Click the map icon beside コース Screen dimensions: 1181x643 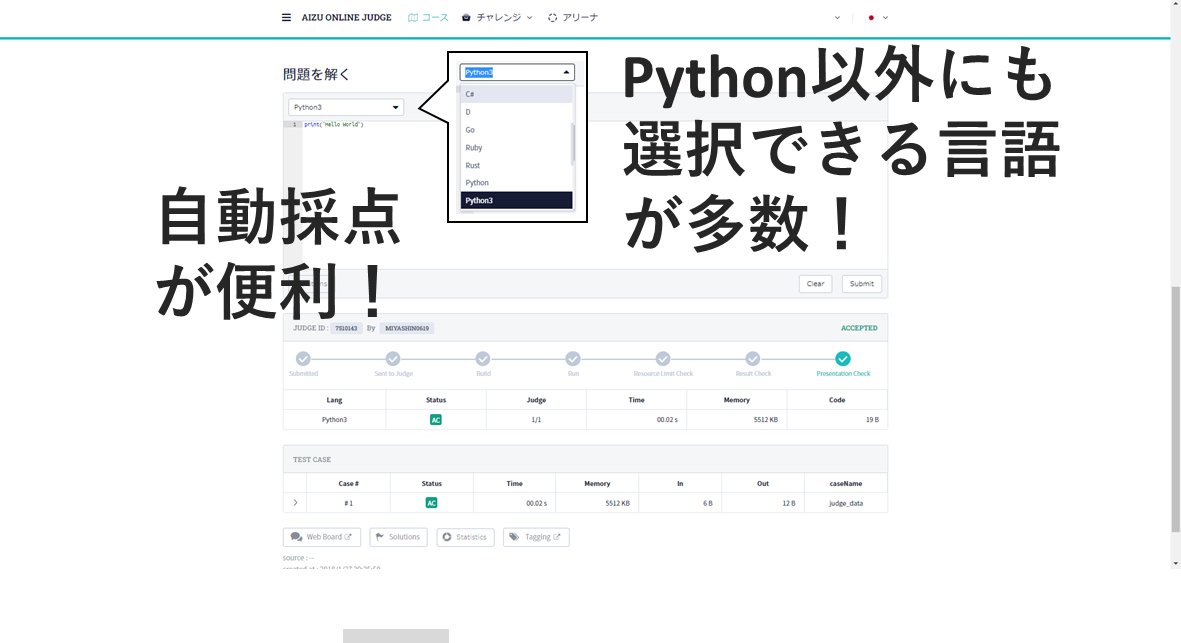point(413,17)
